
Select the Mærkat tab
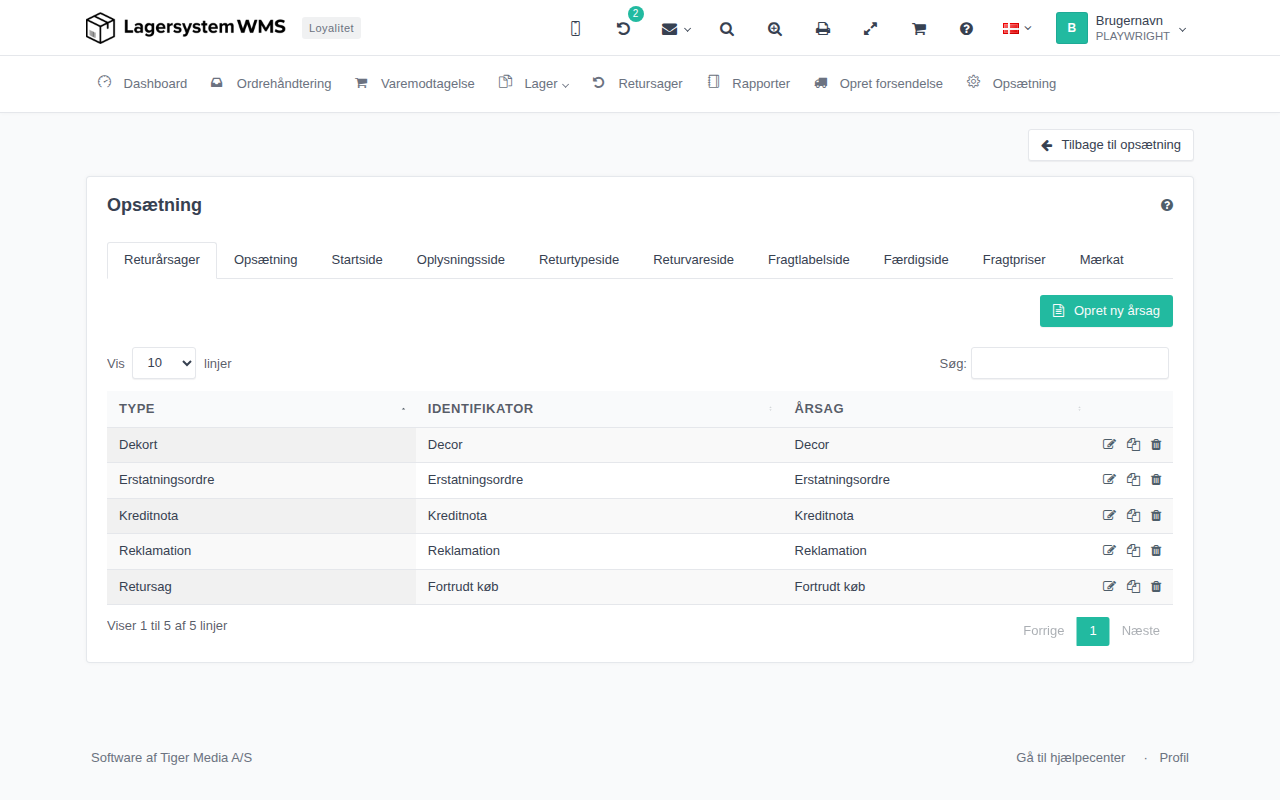pos(1102,260)
